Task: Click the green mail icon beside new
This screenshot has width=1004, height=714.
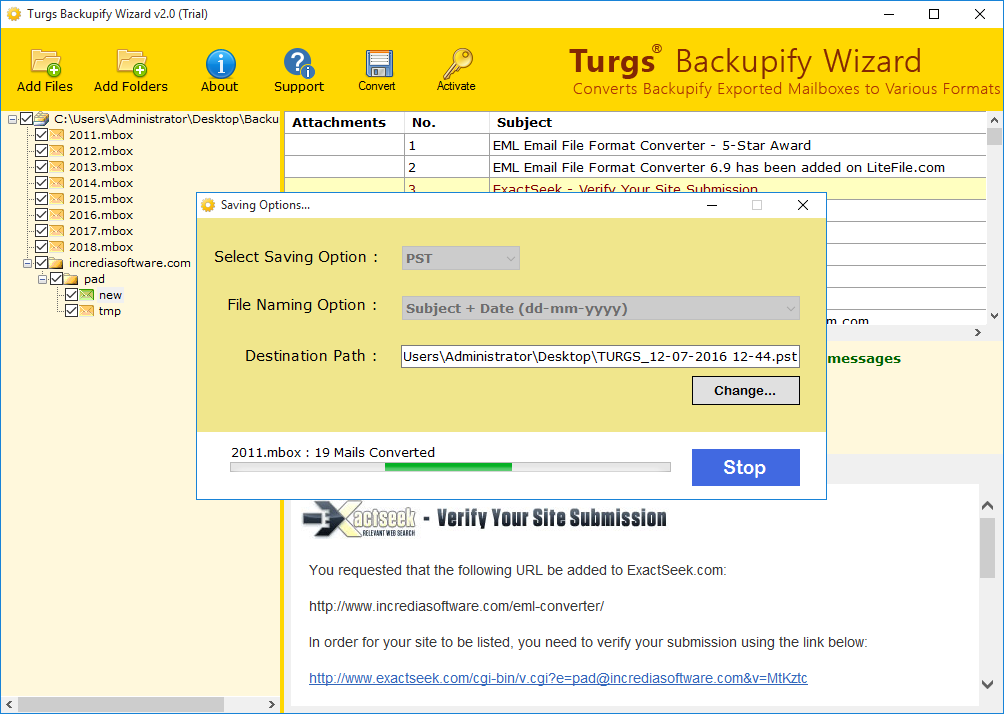Action: [86, 295]
